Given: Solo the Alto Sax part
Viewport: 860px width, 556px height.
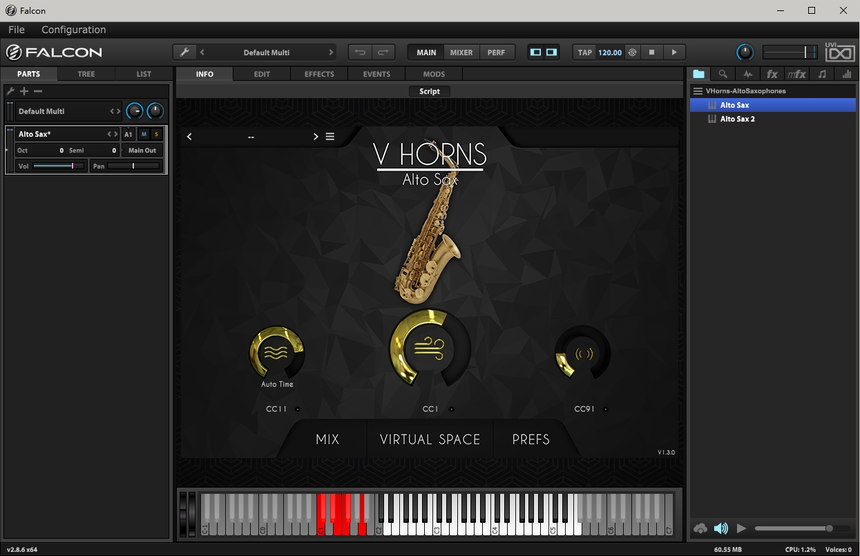Looking at the screenshot, I should pyautogui.click(x=156, y=134).
